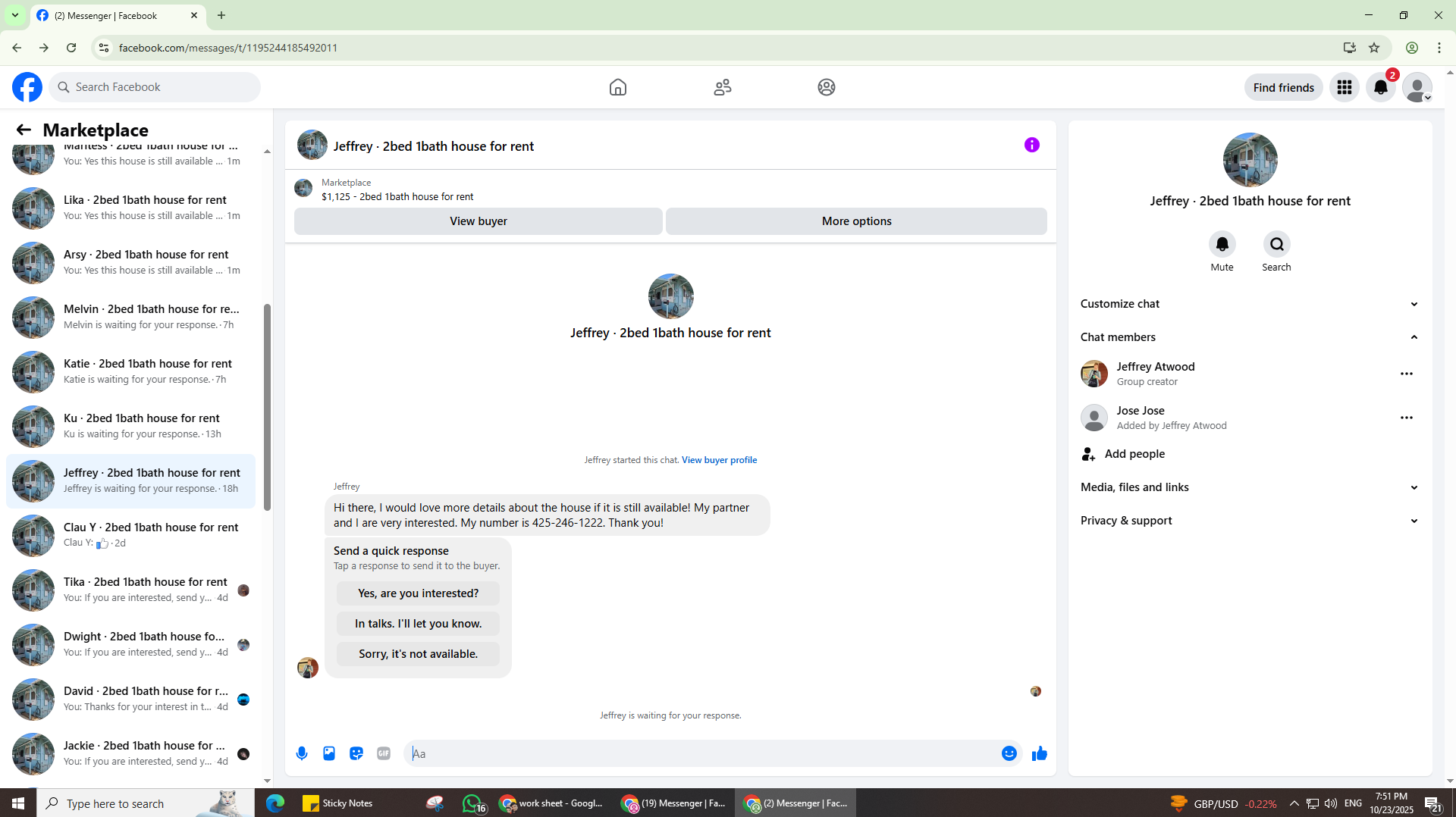
Task: Click the More options button
Action: click(x=856, y=221)
